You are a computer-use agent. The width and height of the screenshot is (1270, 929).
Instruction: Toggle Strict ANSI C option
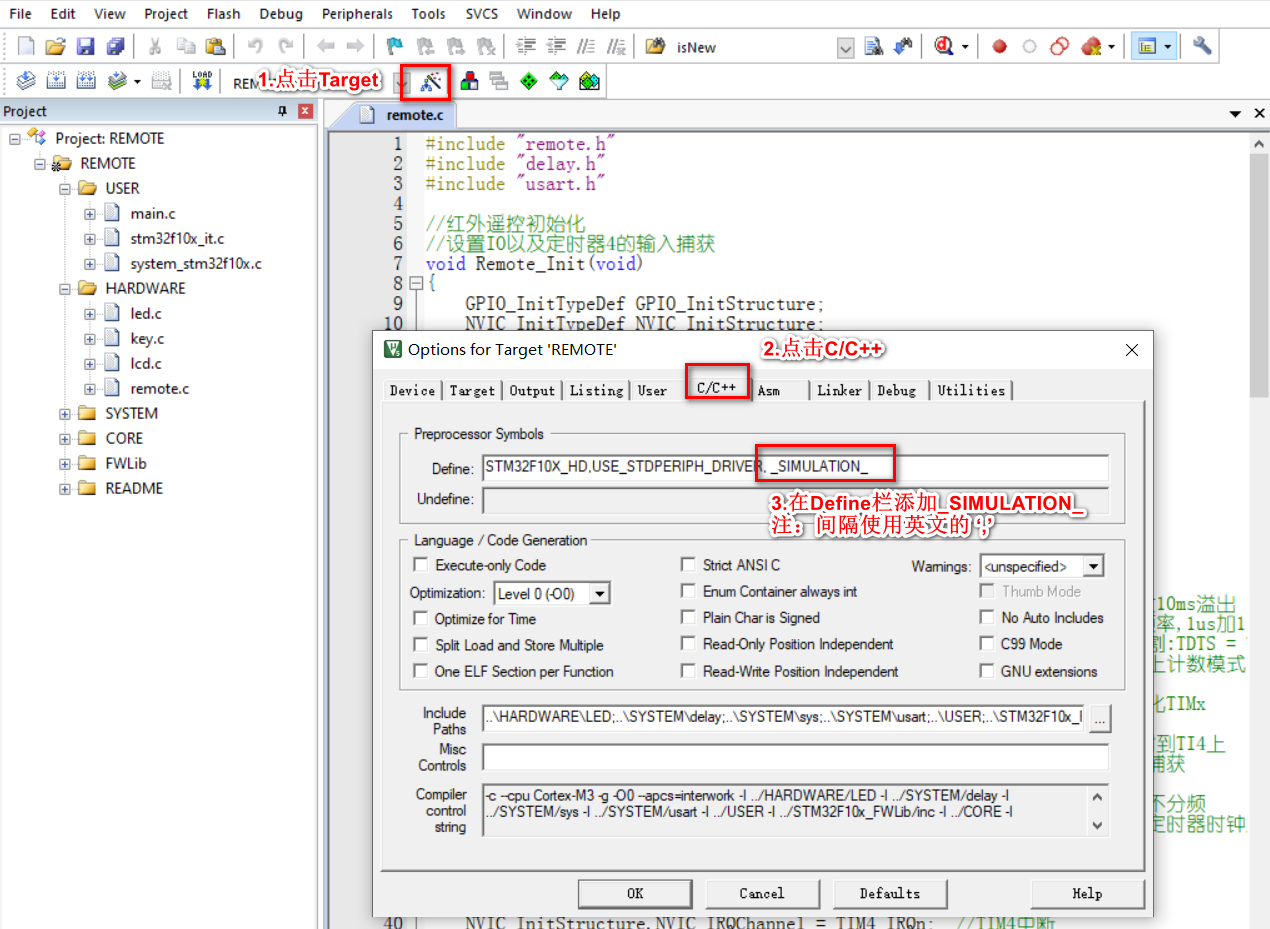[688, 565]
